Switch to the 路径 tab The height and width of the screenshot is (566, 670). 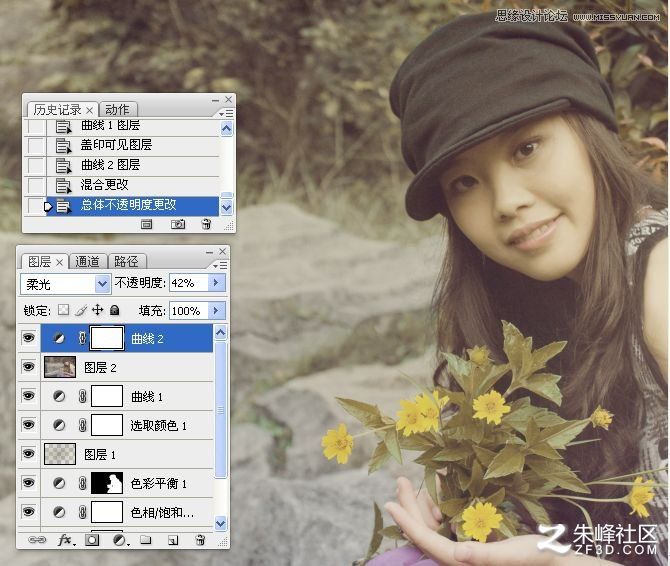126,261
